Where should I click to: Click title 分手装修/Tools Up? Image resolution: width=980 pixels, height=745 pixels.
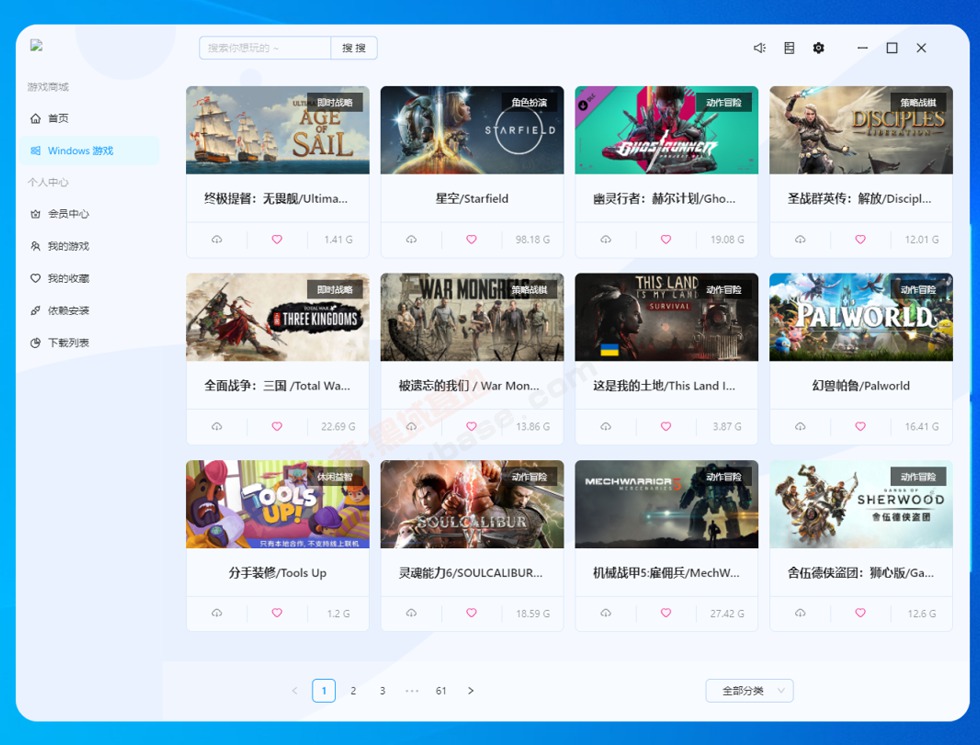pos(278,572)
